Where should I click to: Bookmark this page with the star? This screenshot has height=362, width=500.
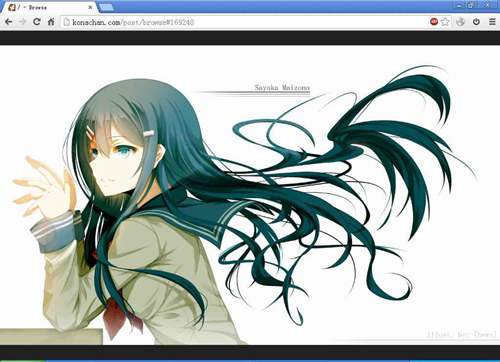[x=445, y=22]
